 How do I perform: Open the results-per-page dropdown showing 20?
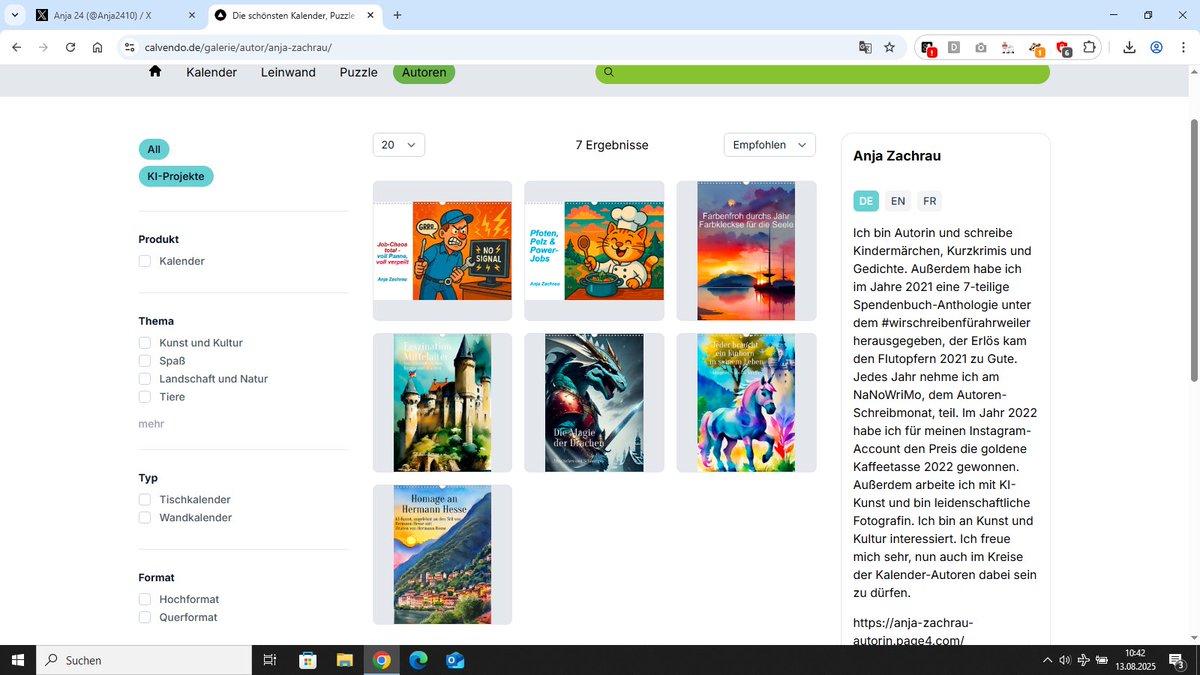pyautogui.click(x=399, y=145)
